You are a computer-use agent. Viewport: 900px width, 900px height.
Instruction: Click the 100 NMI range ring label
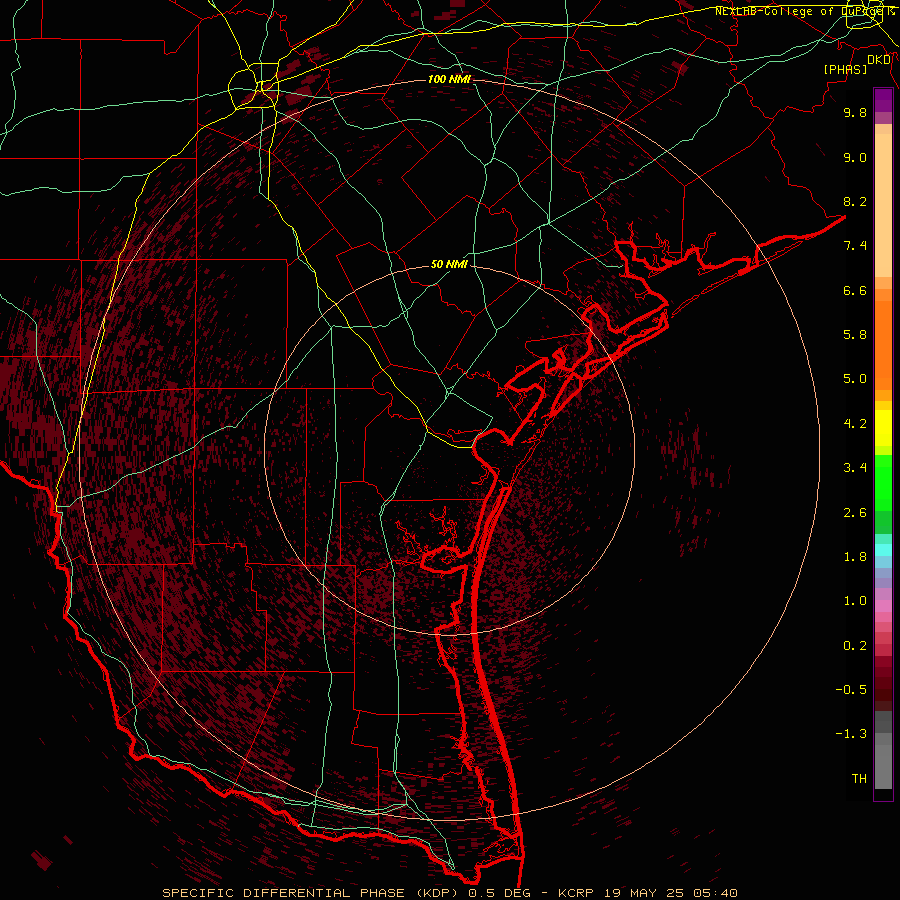449,79
